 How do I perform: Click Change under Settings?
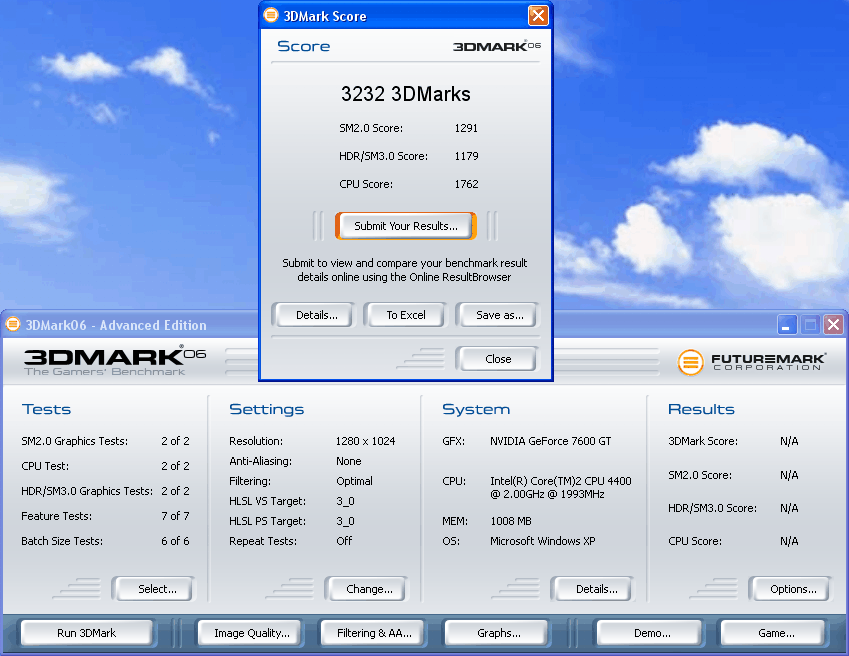(x=369, y=589)
